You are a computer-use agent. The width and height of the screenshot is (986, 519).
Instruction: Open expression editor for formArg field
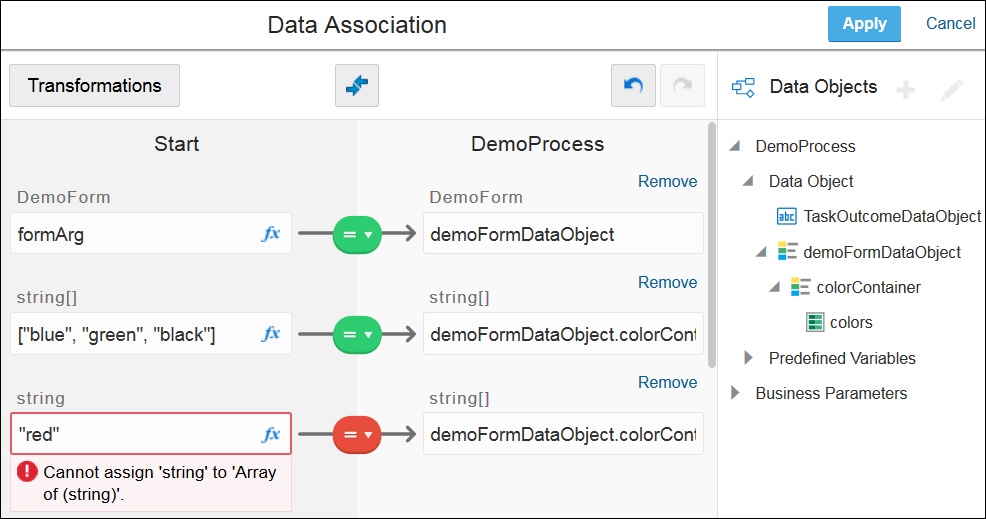point(271,234)
